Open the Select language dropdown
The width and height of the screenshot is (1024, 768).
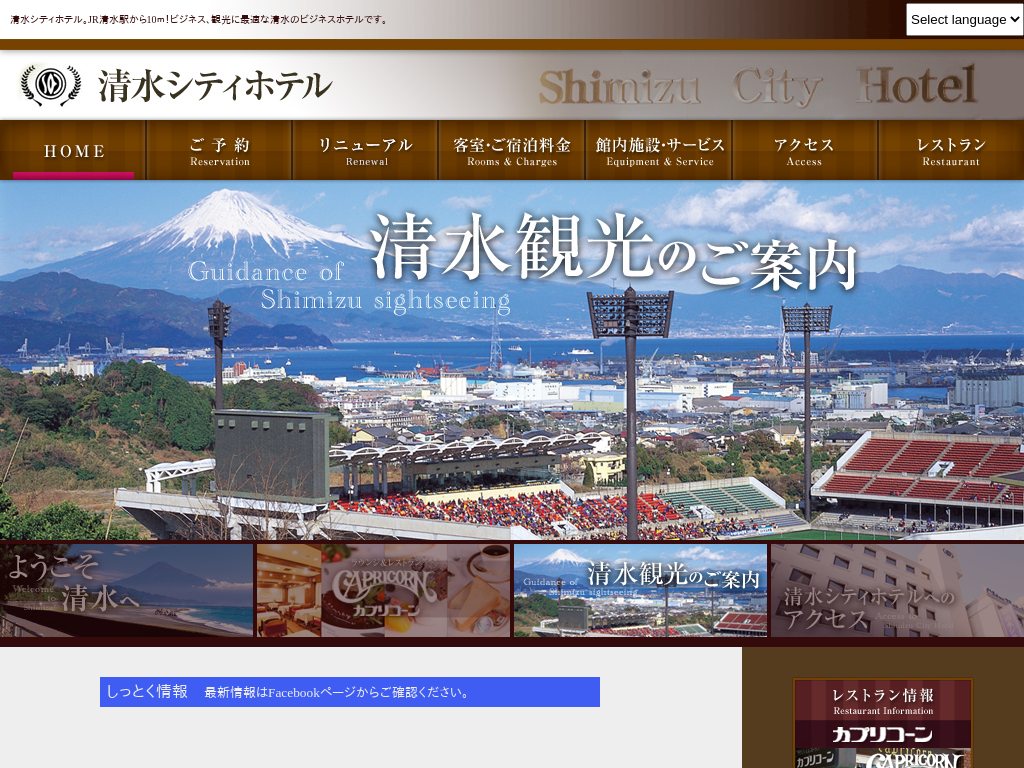(964, 19)
